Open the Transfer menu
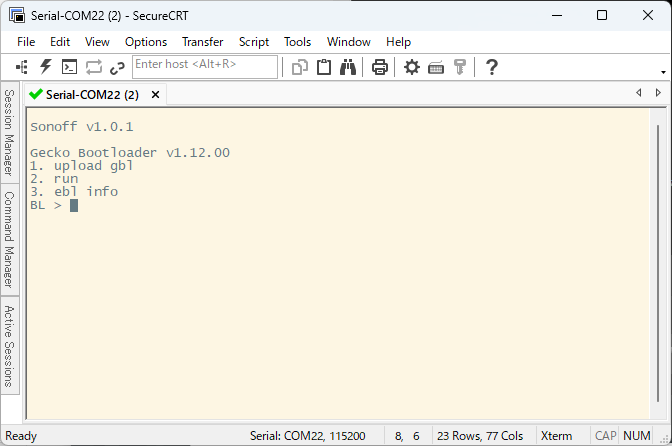Screen dimensions: 672x446 click(x=202, y=42)
